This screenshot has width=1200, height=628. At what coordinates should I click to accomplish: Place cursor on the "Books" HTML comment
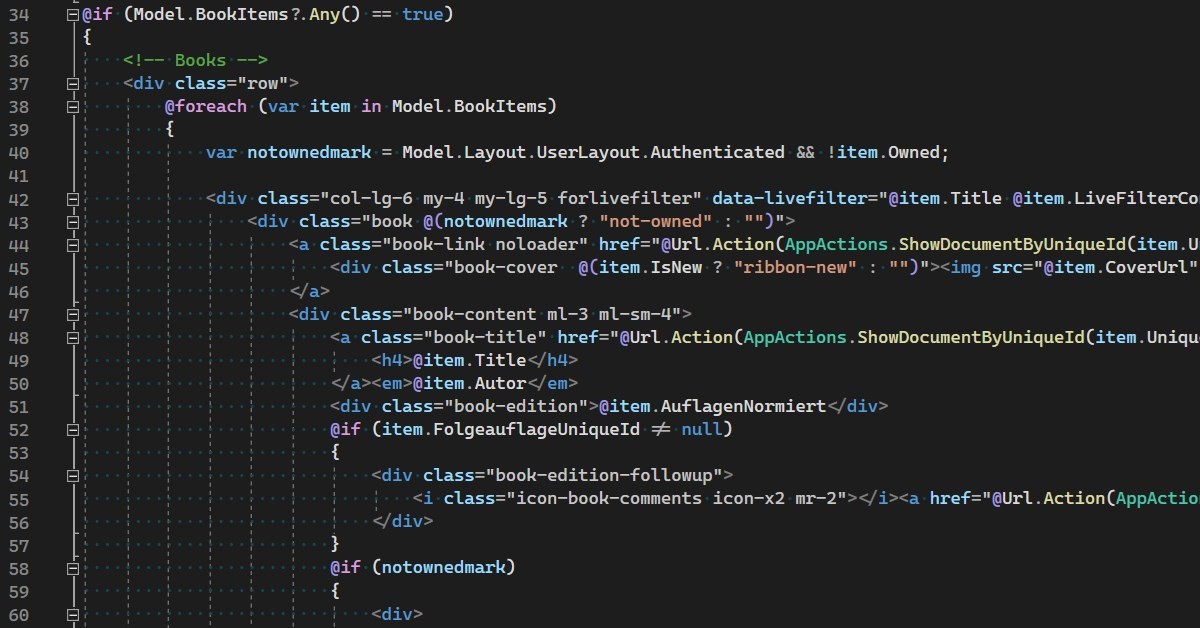(x=200, y=61)
